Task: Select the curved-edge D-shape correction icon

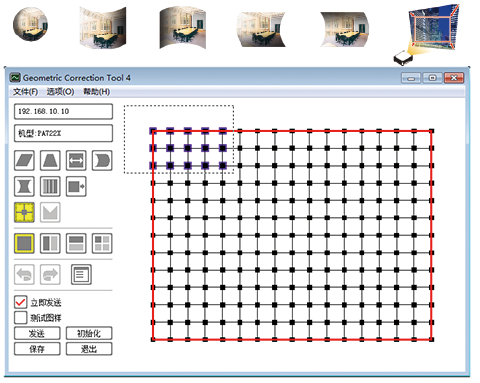Action: point(102,160)
